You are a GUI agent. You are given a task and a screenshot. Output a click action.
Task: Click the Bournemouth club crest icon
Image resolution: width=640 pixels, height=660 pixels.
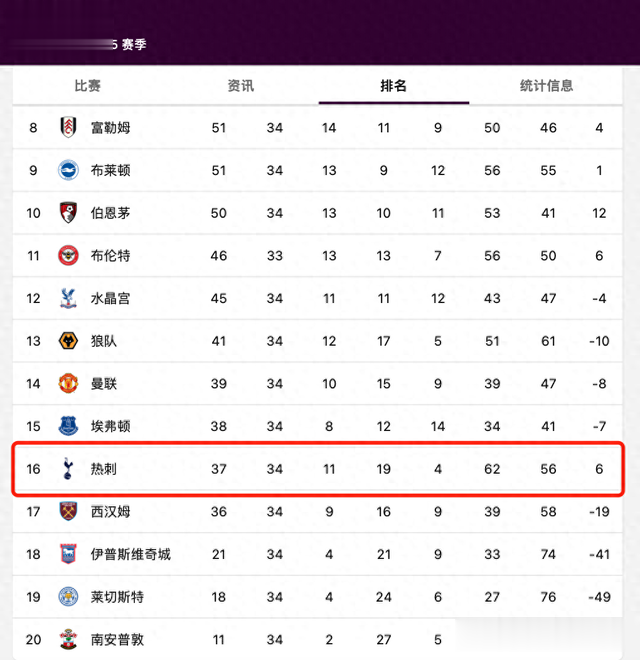(68, 213)
